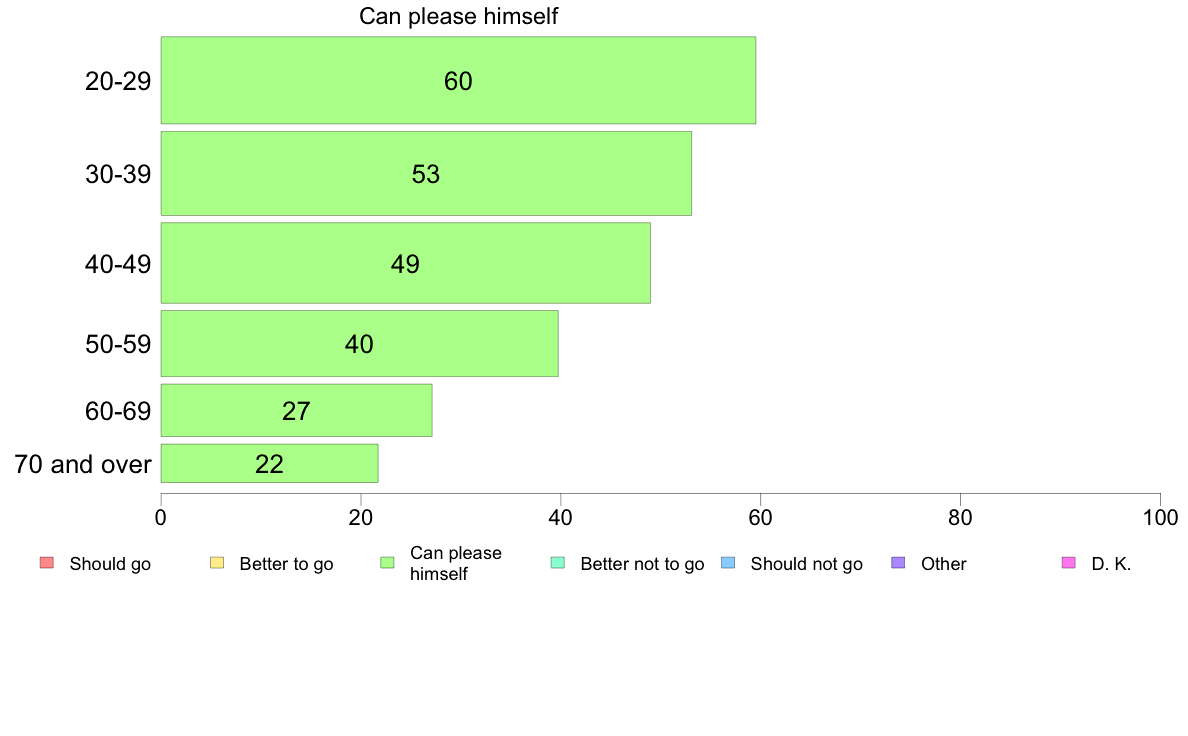Click the Can please himself chart title
Viewport: 1188px width, 736px height.
(459, 16)
